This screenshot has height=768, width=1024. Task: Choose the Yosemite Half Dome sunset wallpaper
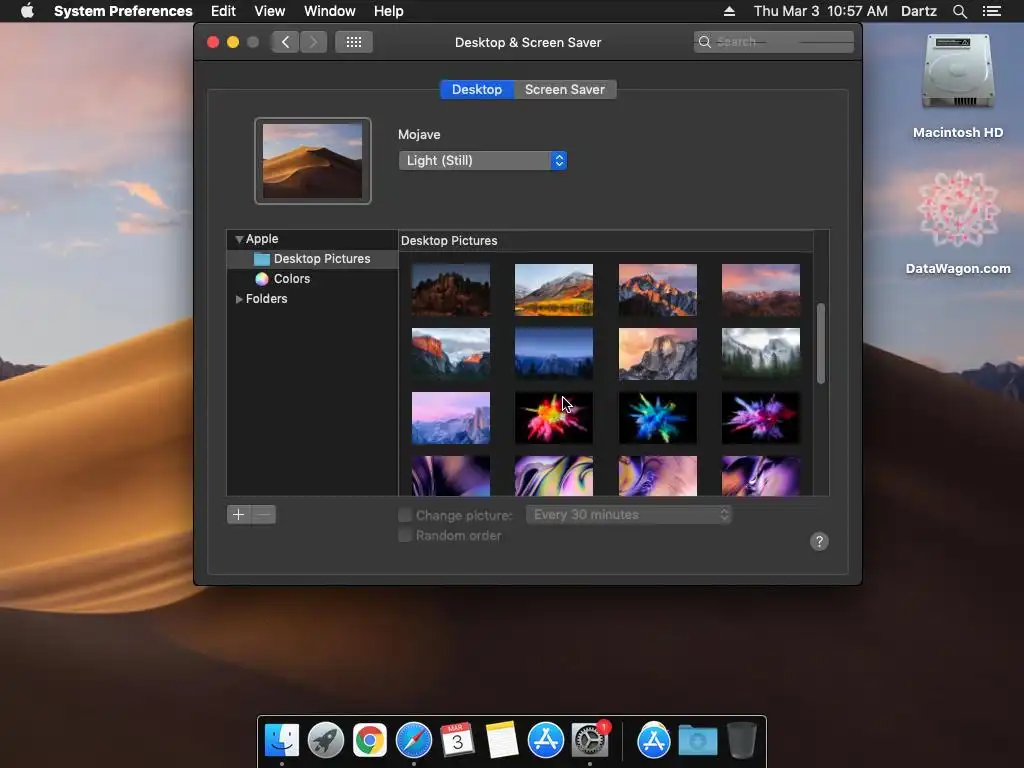pos(658,354)
